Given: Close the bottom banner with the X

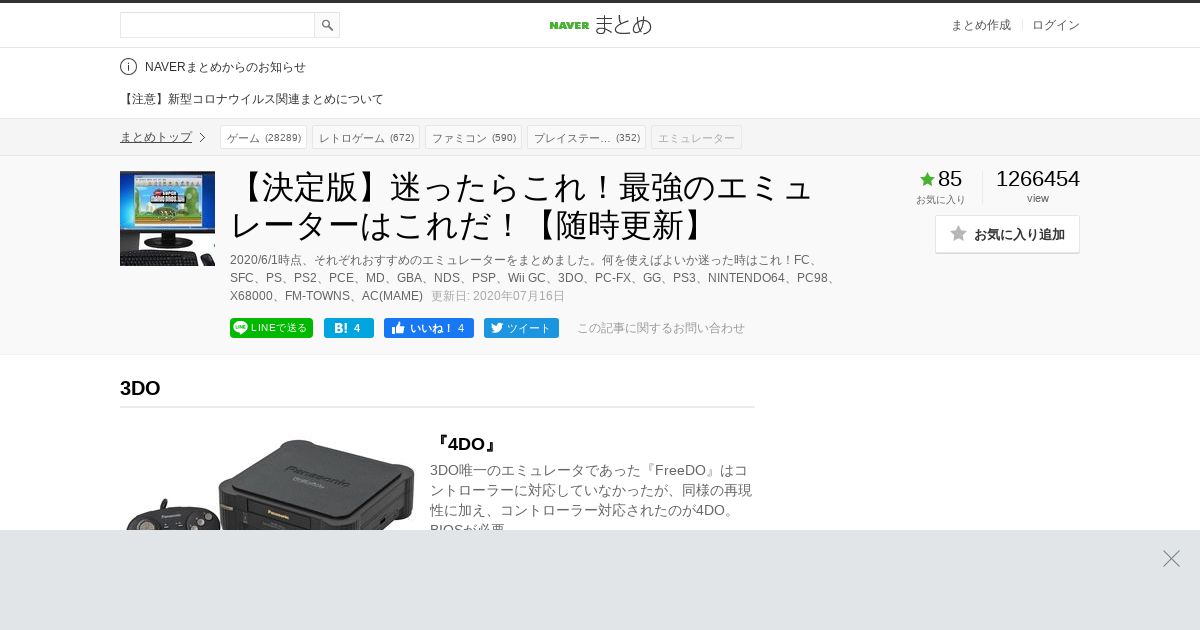Looking at the screenshot, I should pyautogui.click(x=1171, y=558).
